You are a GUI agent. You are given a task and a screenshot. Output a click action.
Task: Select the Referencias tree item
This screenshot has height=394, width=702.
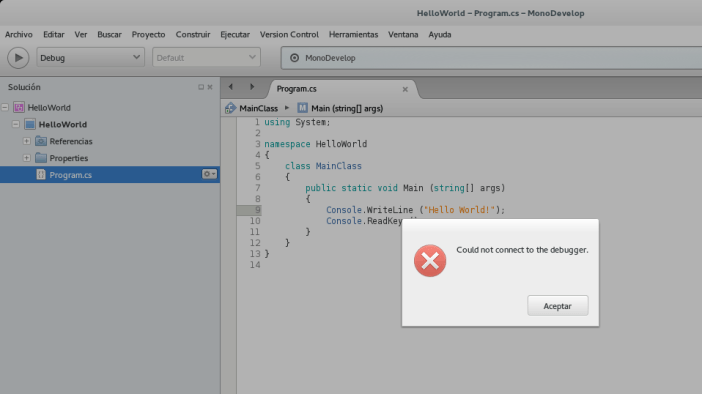coord(71,141)
